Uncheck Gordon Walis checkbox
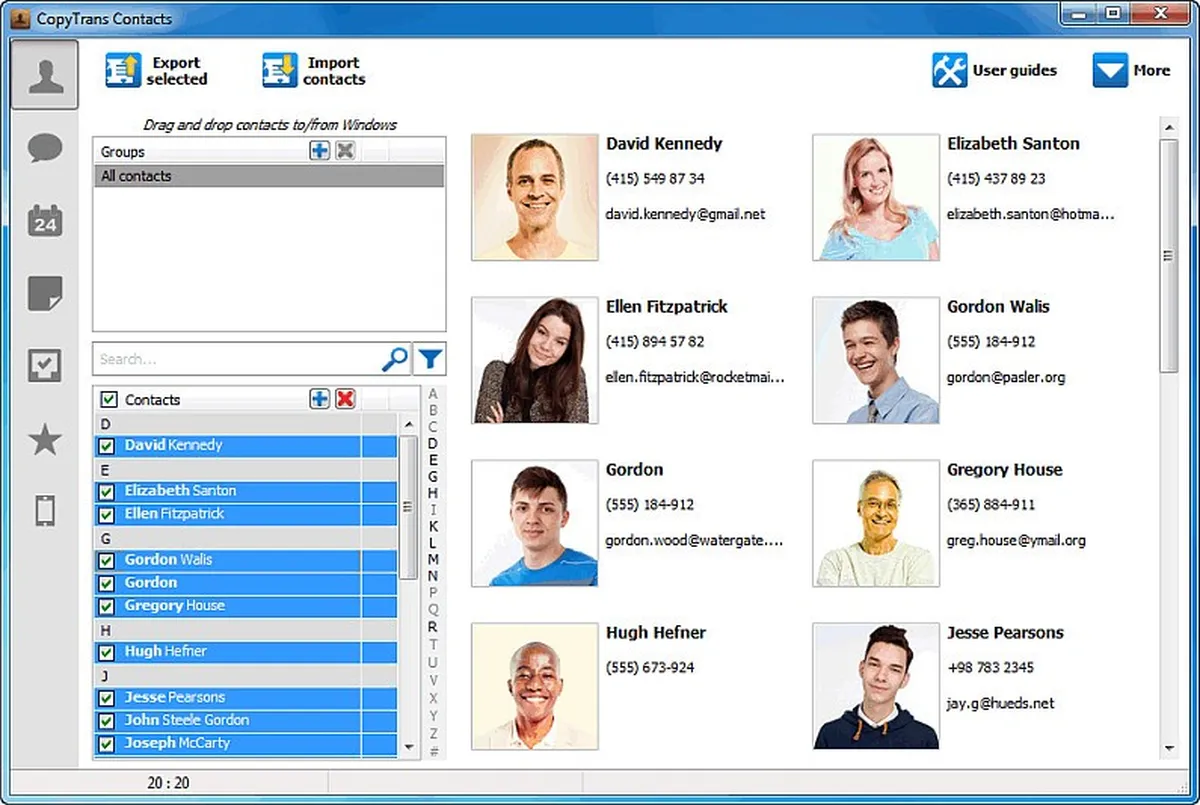 coord(107,561)
